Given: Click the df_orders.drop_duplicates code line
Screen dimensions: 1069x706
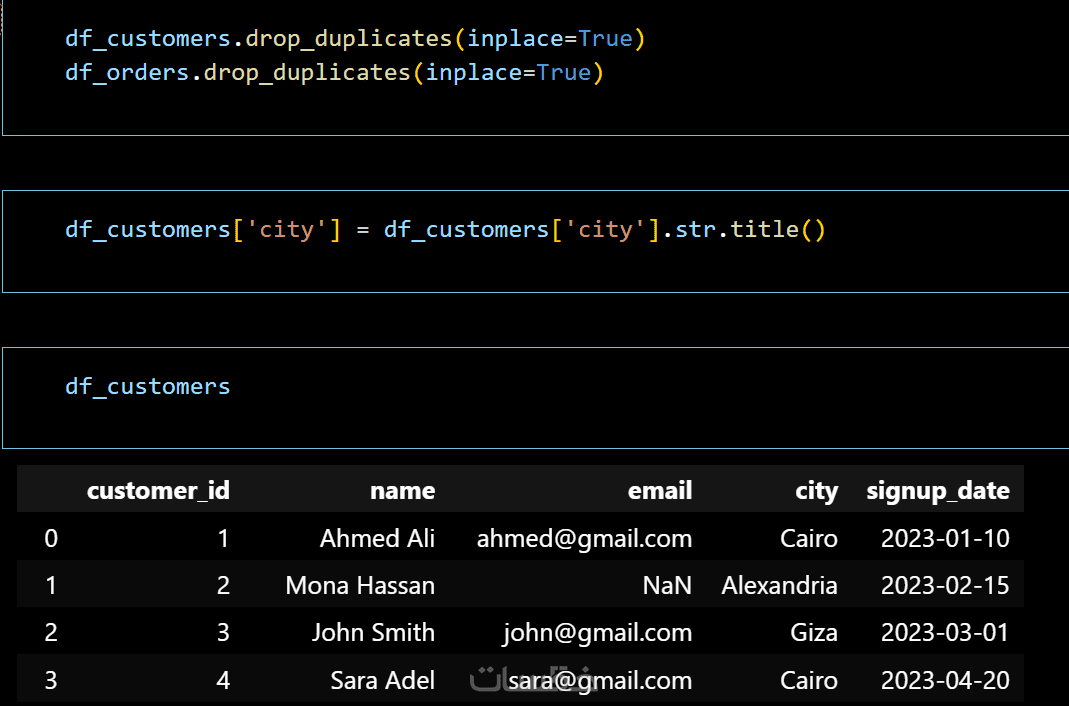Looking at the screenshot, I should [334, 73].
